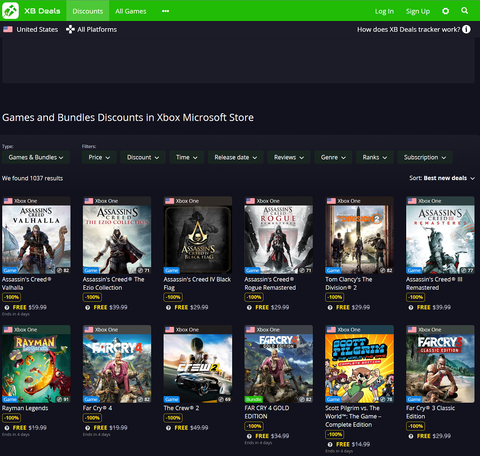
Task: Click price history icon for Far Cry 3 Classic
Action: 411,436
